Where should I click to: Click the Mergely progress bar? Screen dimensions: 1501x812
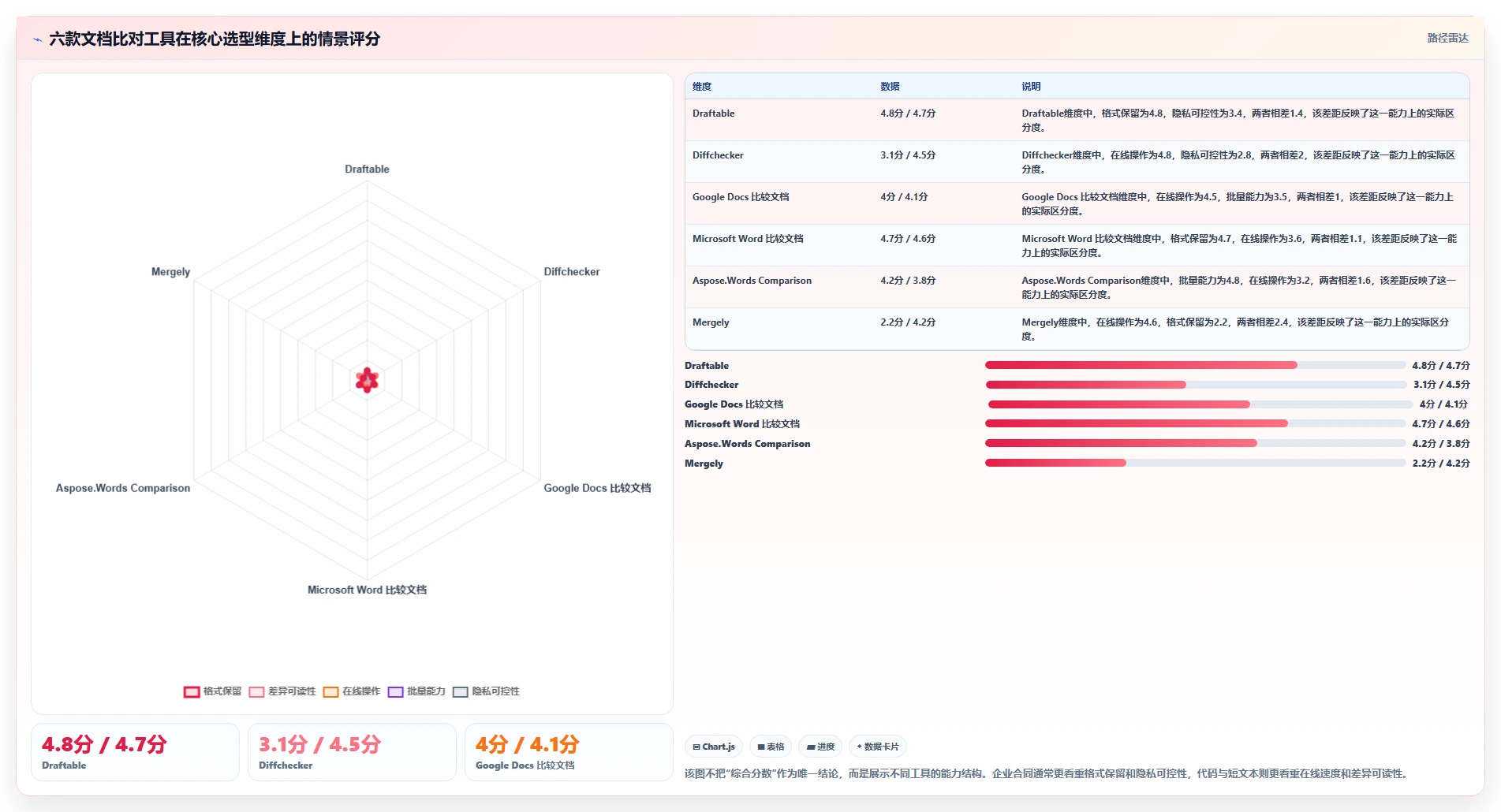click(1195, 463)
